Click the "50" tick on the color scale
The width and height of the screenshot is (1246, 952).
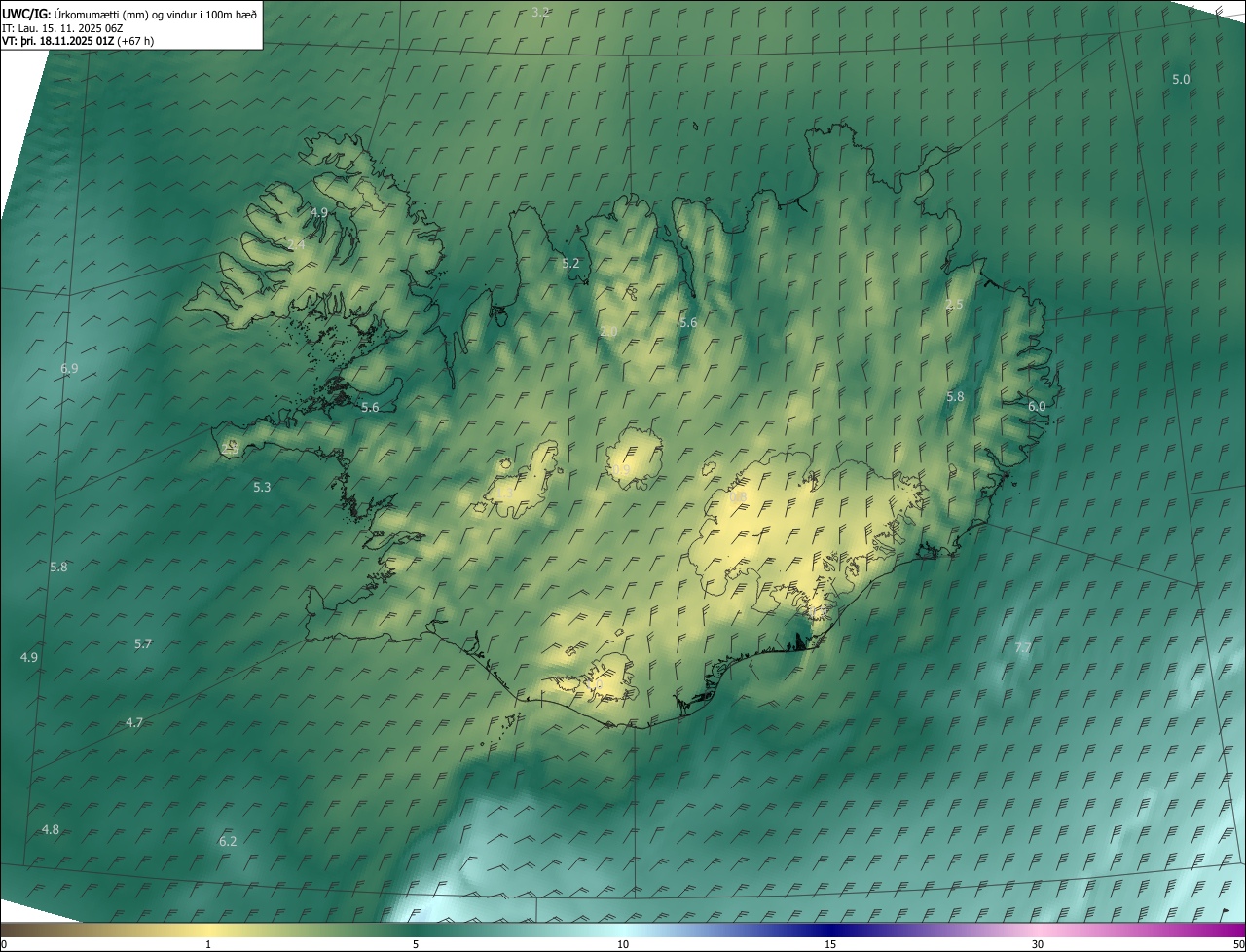tap(1238, 944)
